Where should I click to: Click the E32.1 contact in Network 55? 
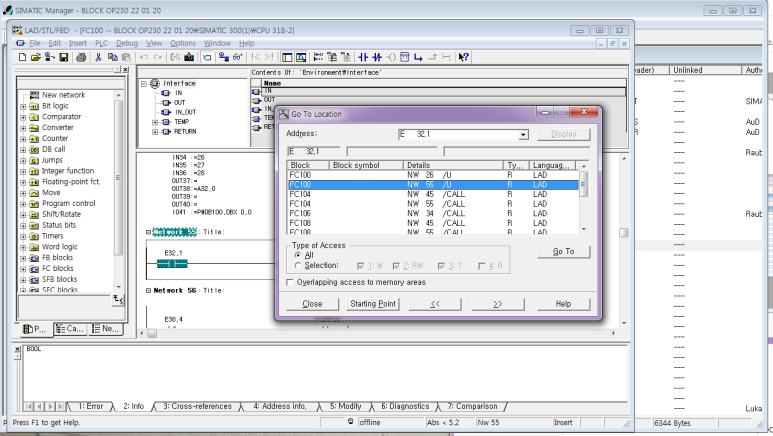172,264
